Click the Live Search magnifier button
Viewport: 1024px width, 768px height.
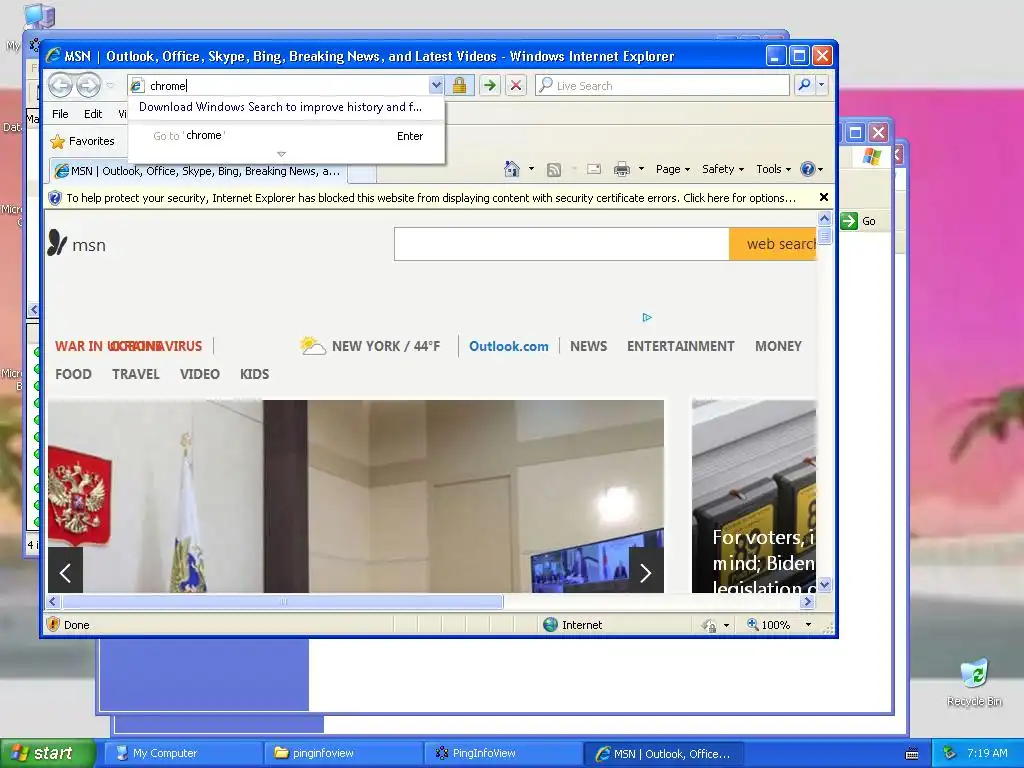(x=805, y=86)
